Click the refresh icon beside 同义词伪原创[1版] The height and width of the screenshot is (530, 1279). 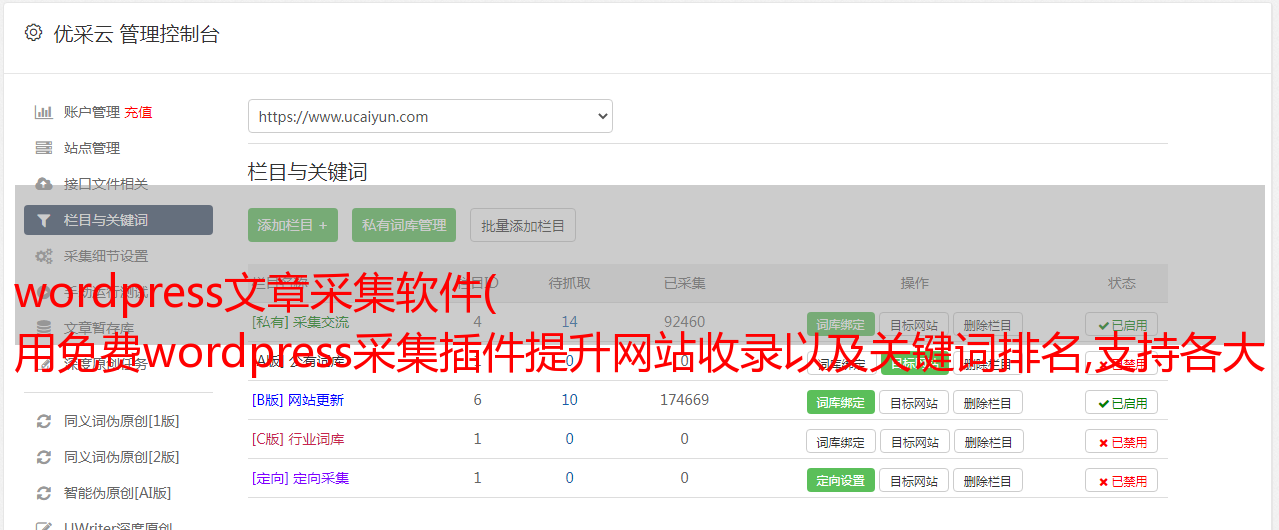pyautogui.click(x=43, y=421)
